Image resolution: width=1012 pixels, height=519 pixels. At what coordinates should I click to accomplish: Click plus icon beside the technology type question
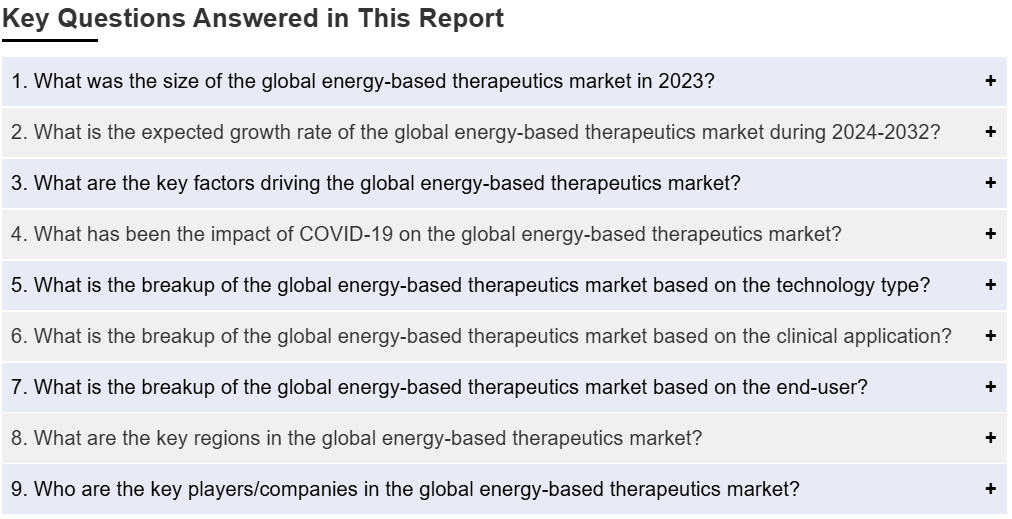[x=991, y=285]
